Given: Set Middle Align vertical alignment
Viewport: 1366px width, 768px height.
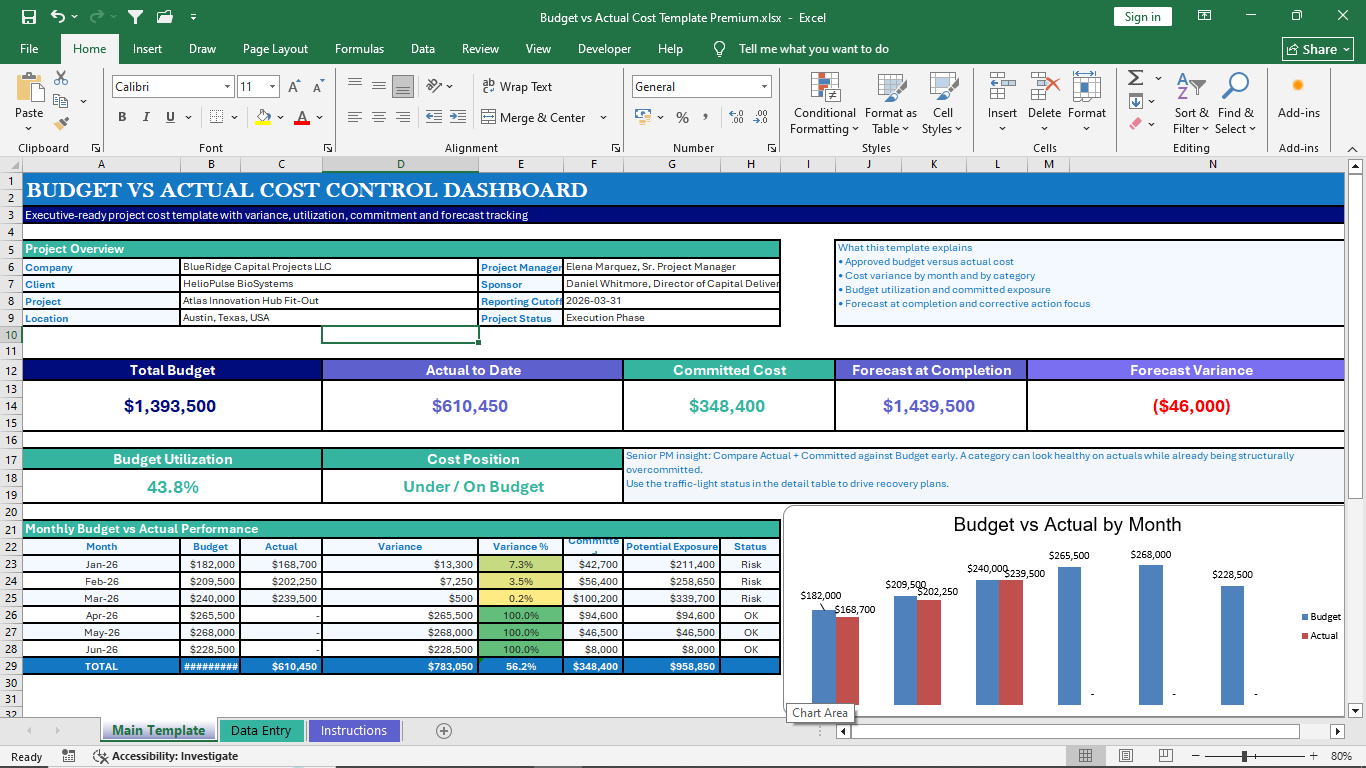Looking at the screenshot, I should [x=379, y=86].
